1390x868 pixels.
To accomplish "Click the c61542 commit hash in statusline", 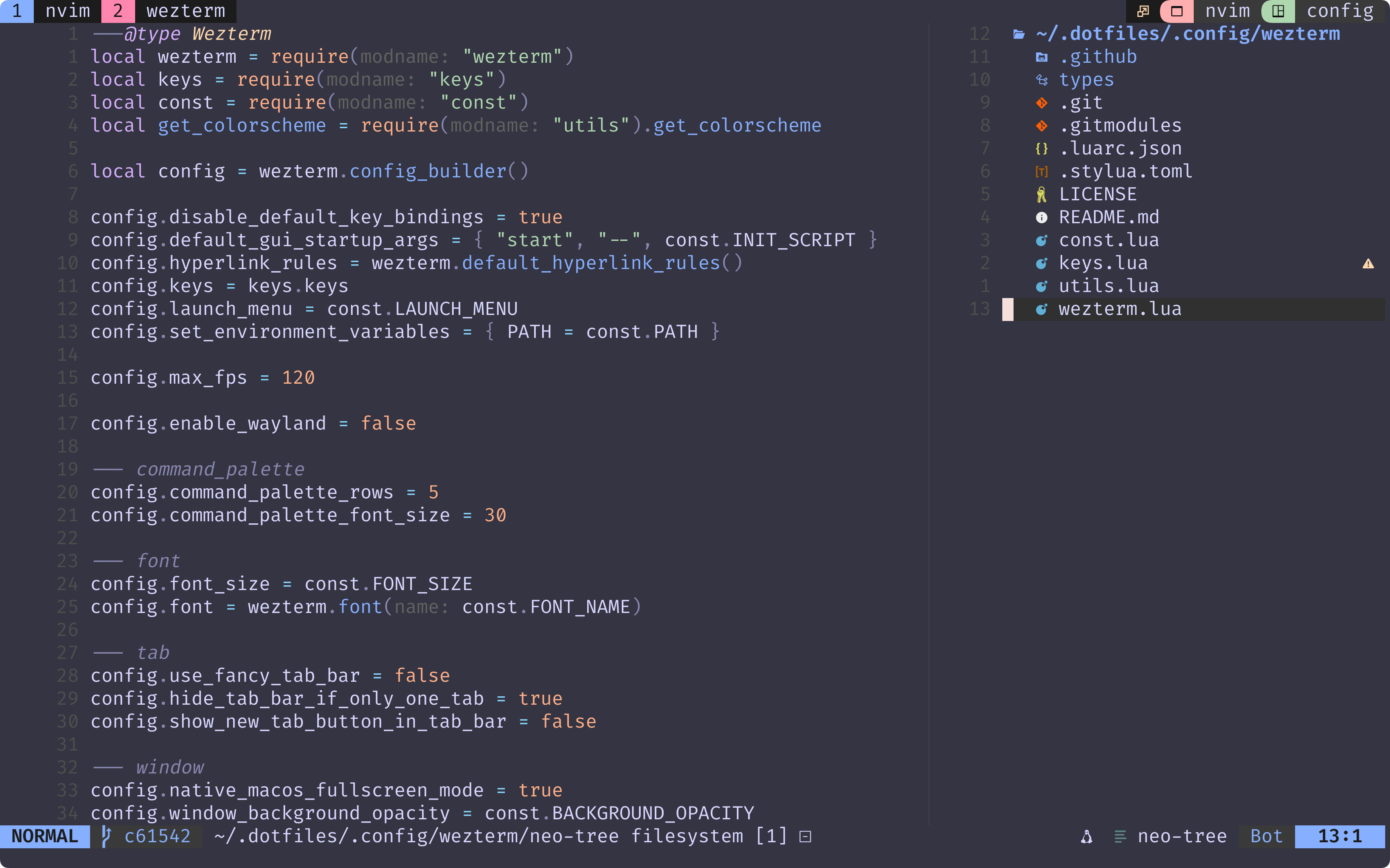I will [x=157, y=837].
